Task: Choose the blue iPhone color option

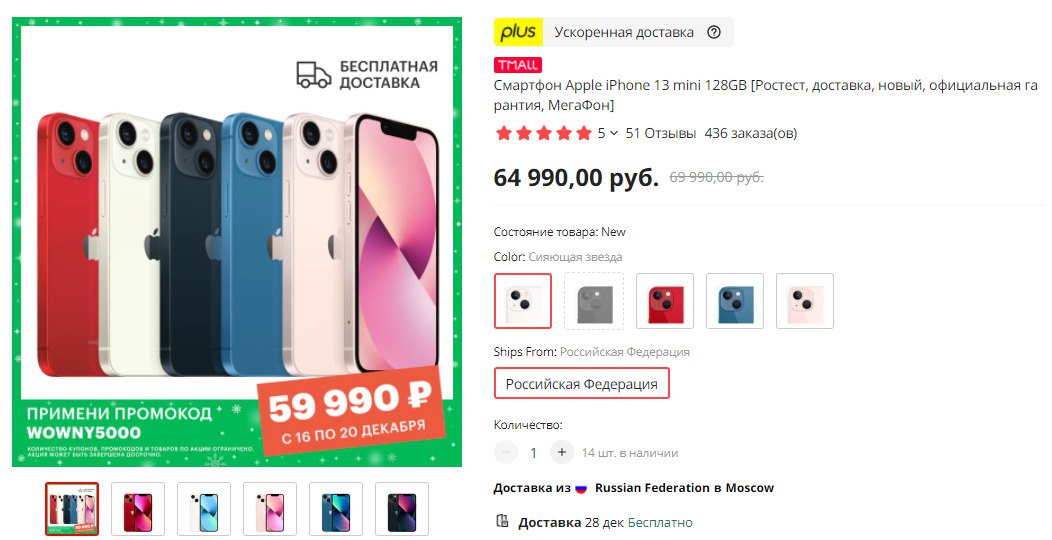Action: (735, 301)
